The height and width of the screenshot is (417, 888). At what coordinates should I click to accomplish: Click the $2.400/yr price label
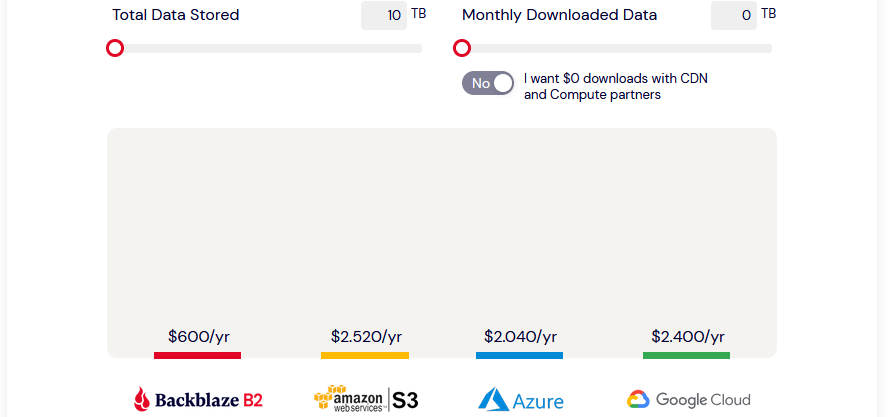(x=688, y=337)
